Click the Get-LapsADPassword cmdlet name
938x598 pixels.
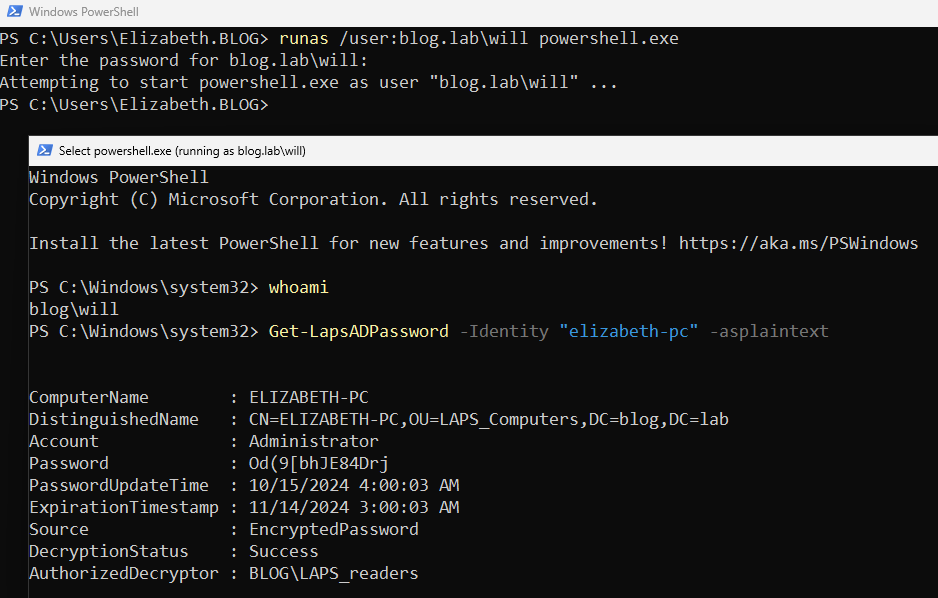[x=358, y=331]
